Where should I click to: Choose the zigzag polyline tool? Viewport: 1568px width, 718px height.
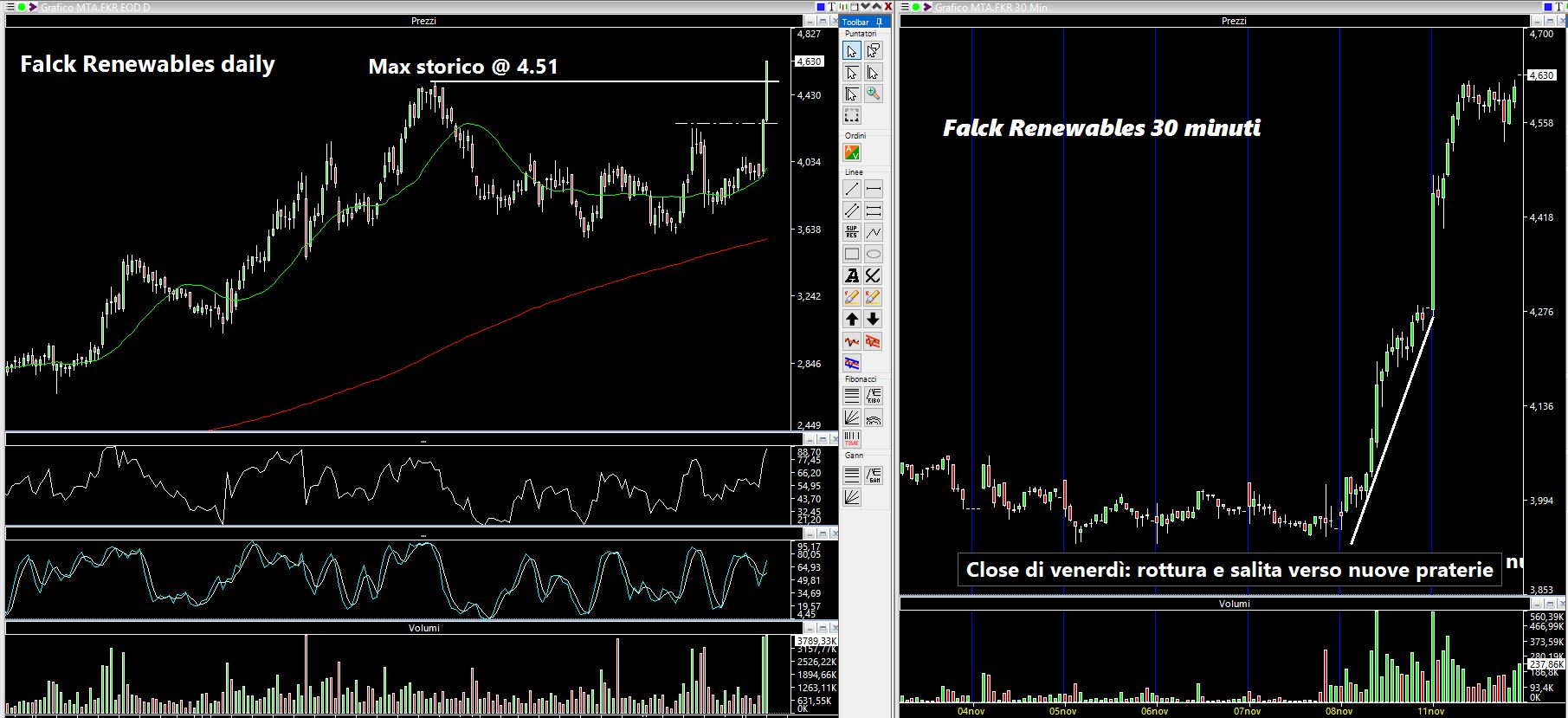873,232
